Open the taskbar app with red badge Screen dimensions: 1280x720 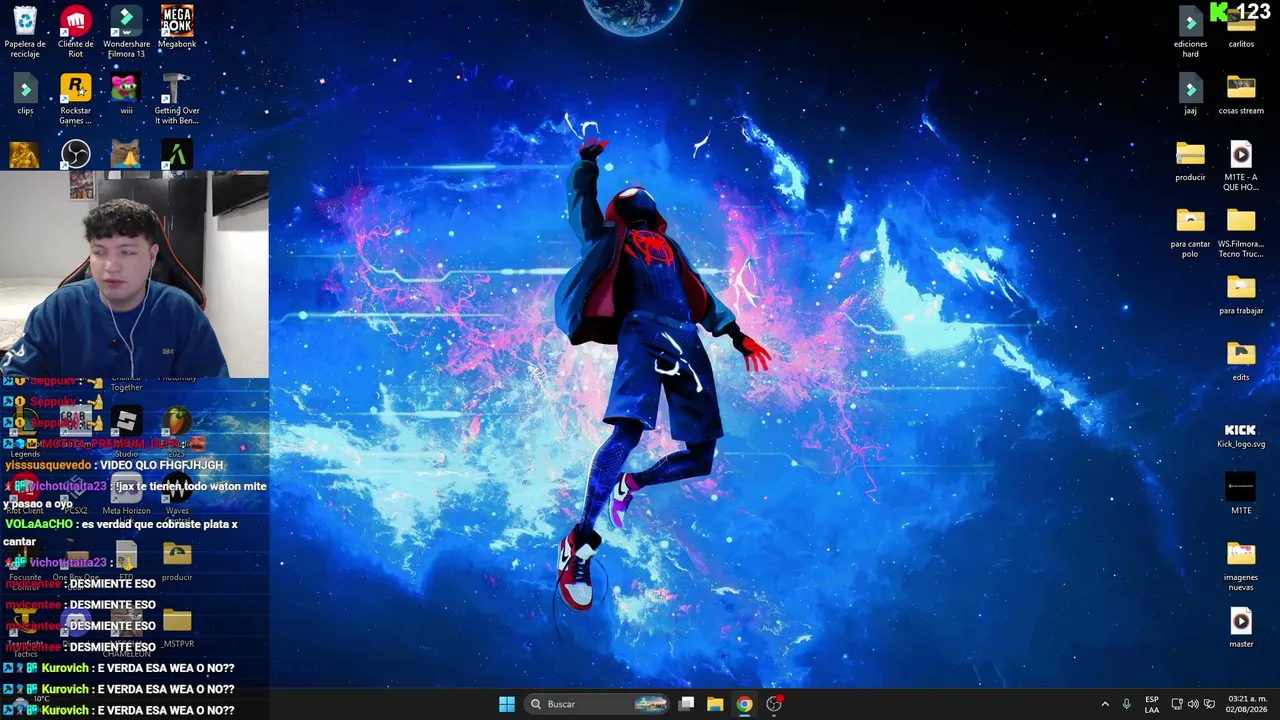pyautogui.click(x=773, y=704)
